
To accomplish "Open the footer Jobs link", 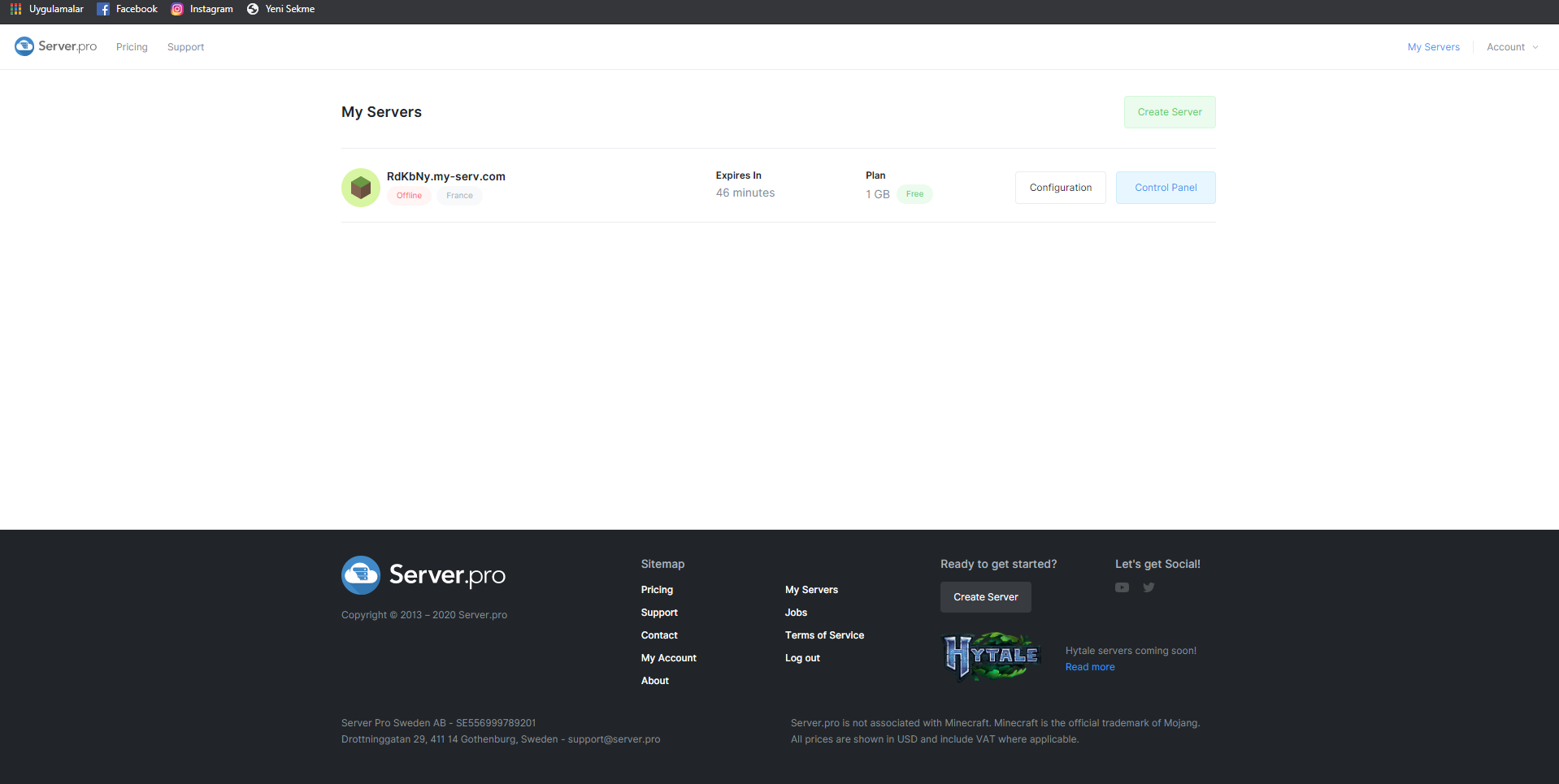I will (x=796, y=613).
